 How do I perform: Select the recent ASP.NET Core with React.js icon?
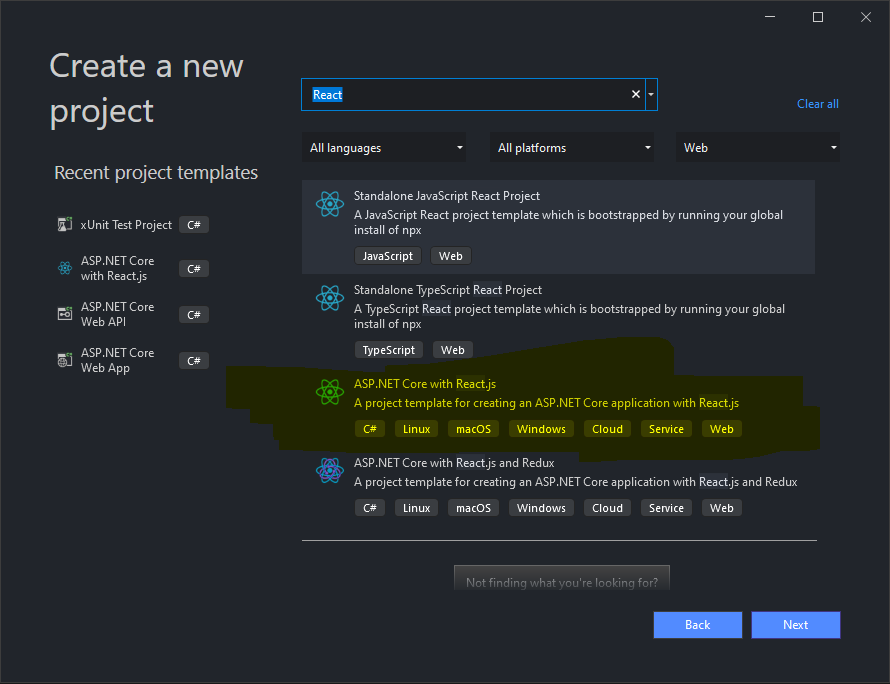(65, 267)
